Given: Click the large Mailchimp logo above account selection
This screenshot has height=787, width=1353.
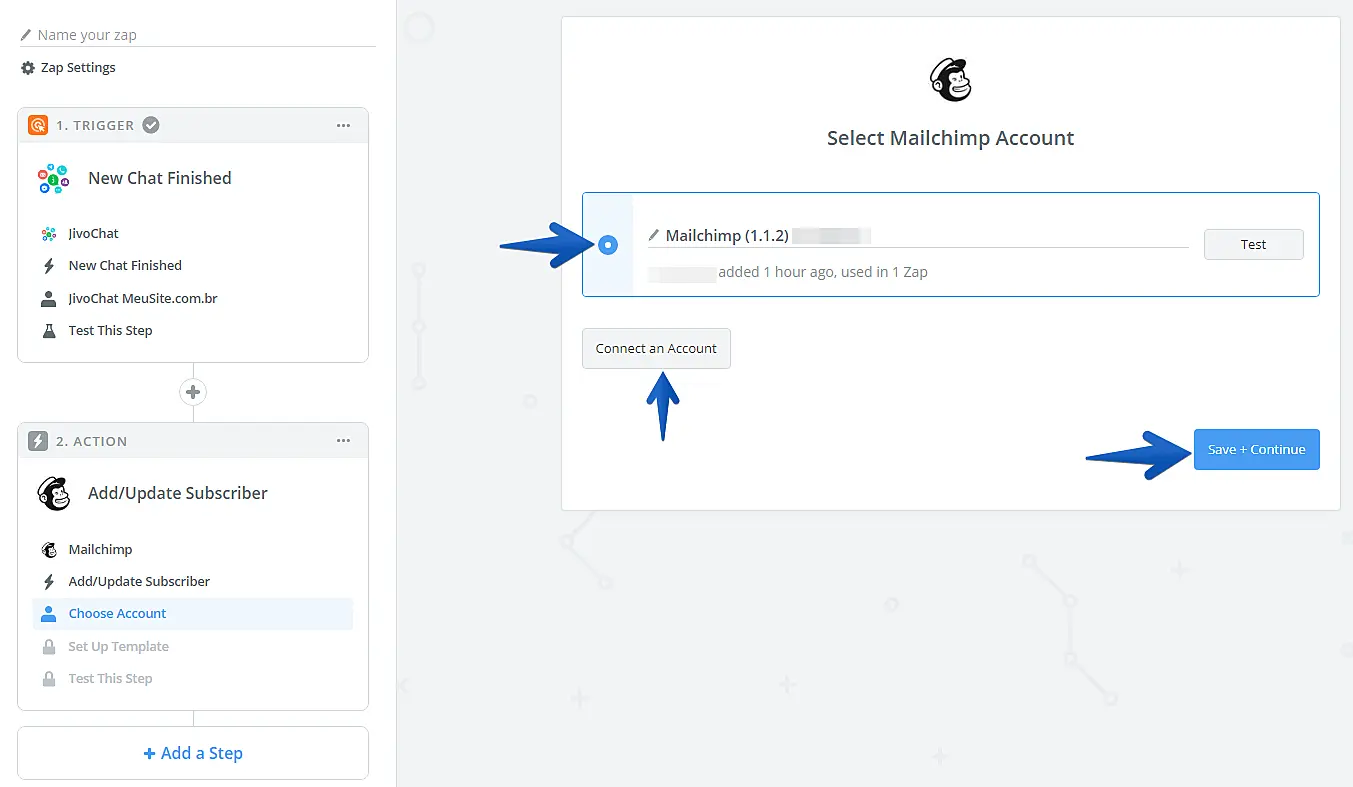Looking at the screenshot, I should tap(950, 80).
